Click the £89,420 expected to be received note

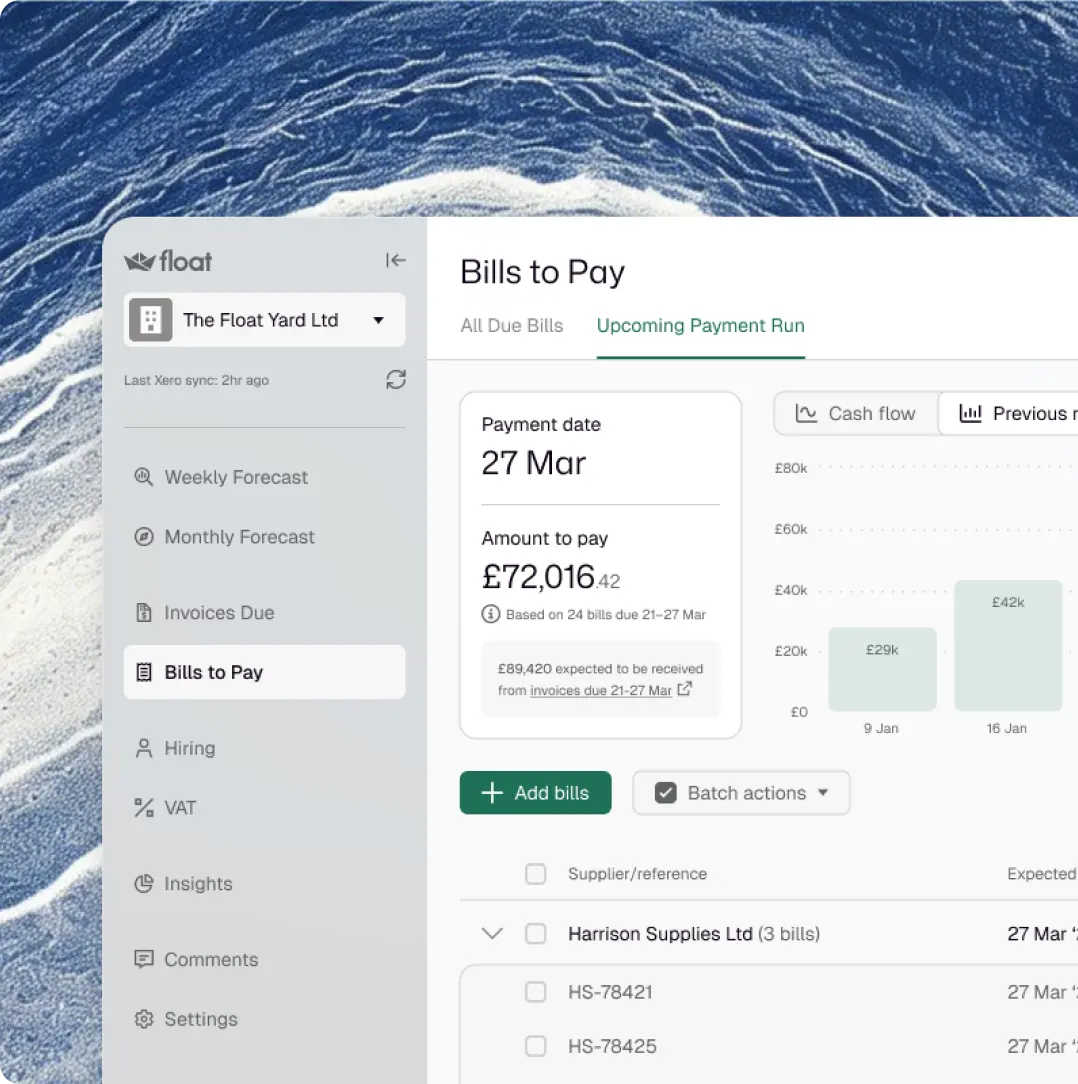pos(600,679)
